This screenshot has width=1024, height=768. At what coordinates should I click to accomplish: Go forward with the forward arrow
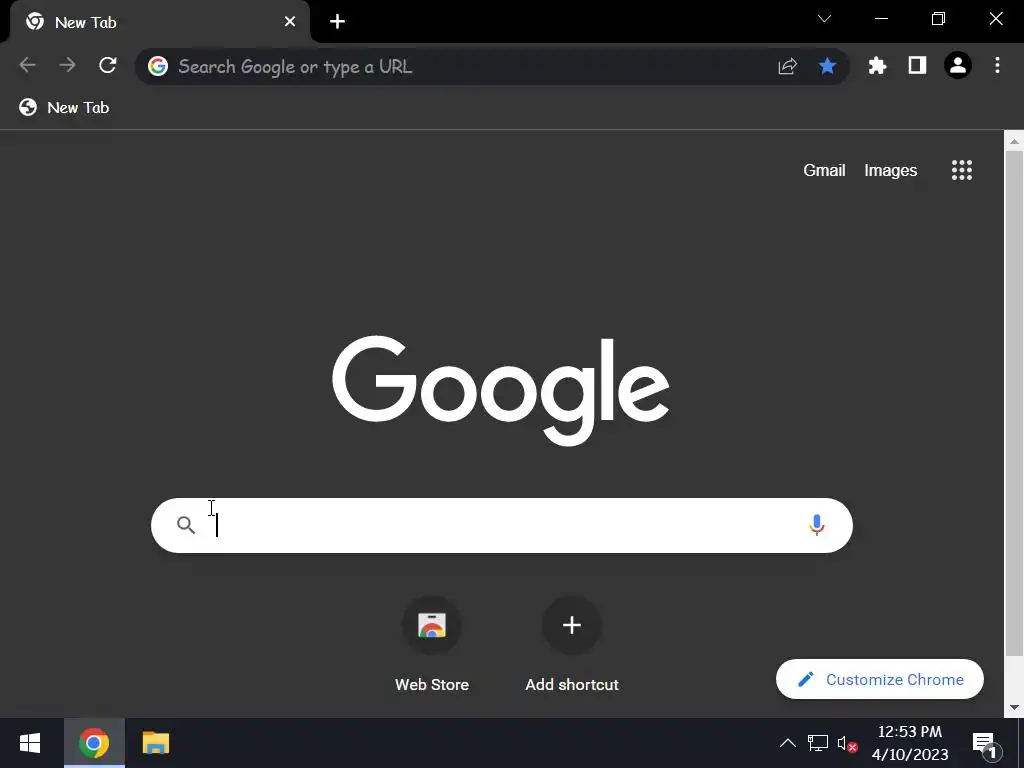(67, 65)
